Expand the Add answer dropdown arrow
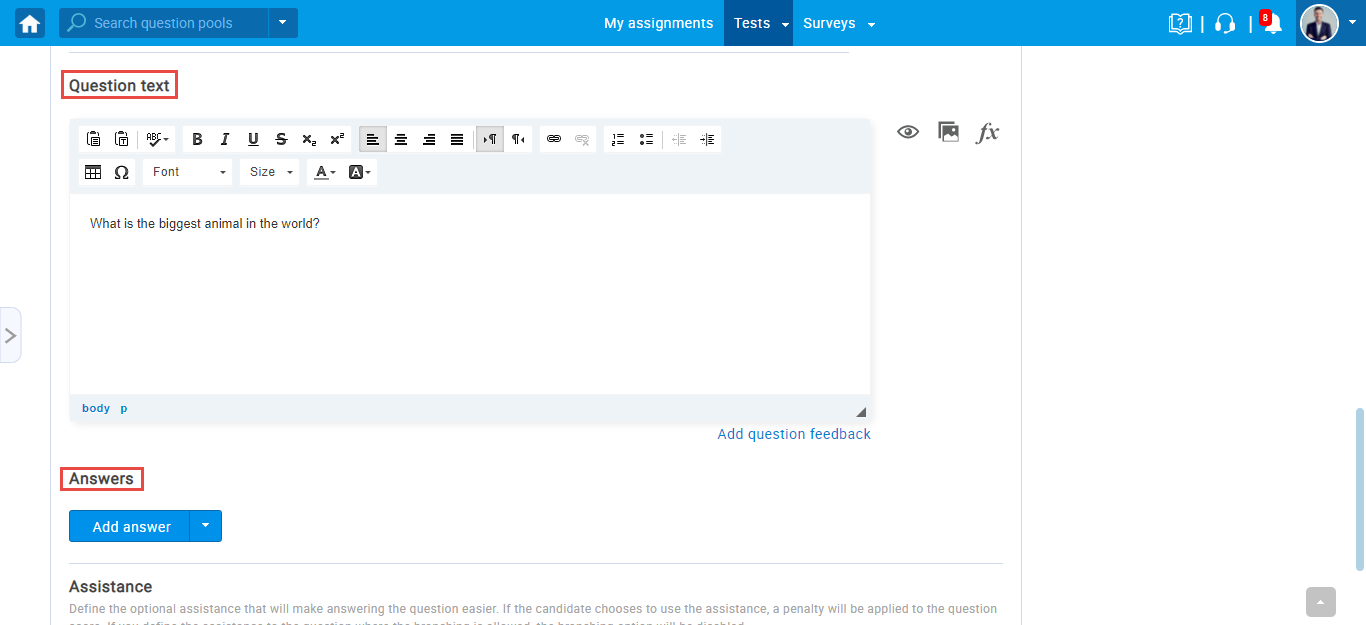This screenshot has width=1366, height=625. coord(205,526)
